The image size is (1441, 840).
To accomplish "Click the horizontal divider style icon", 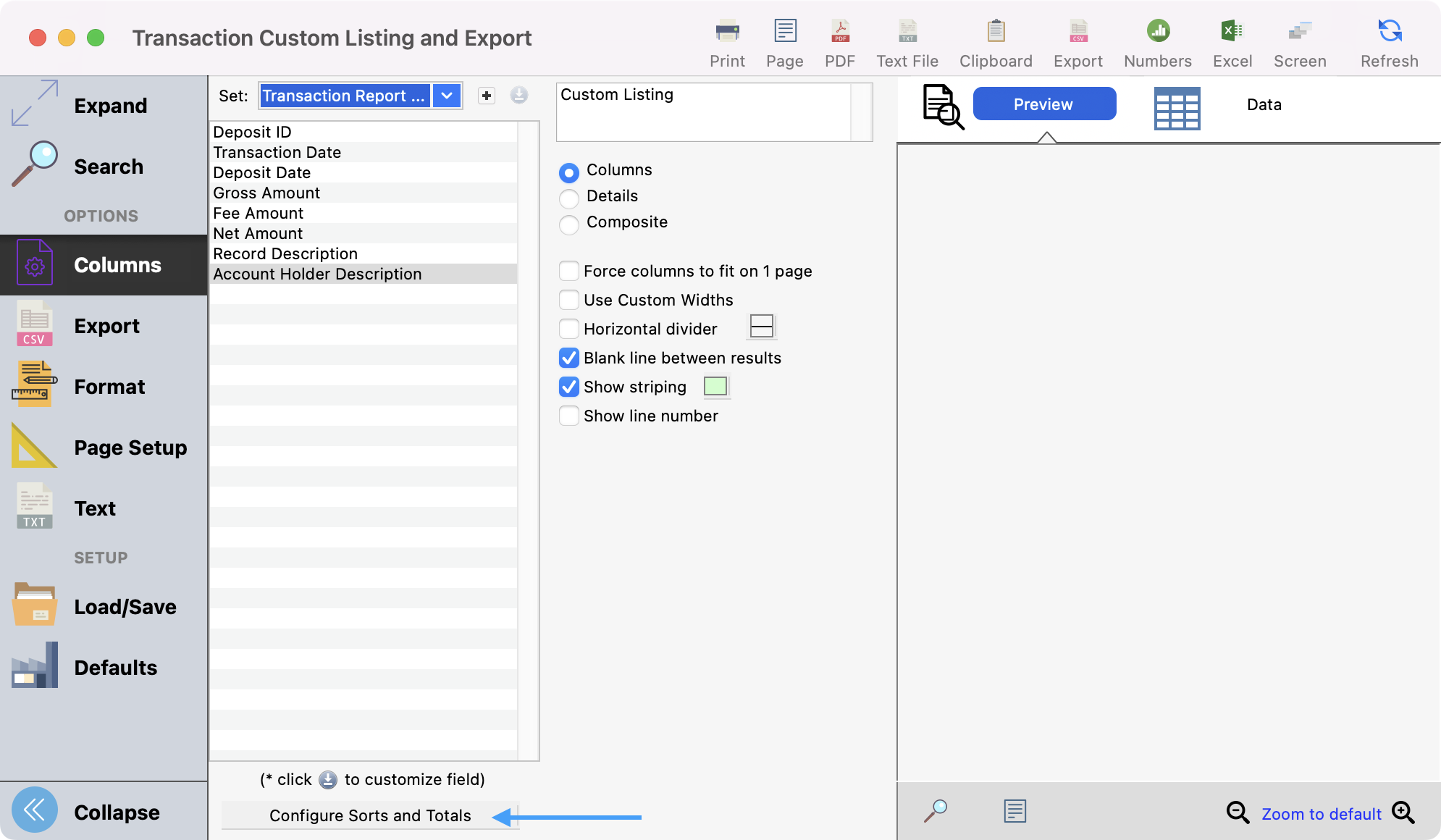I will coord(761,327).
